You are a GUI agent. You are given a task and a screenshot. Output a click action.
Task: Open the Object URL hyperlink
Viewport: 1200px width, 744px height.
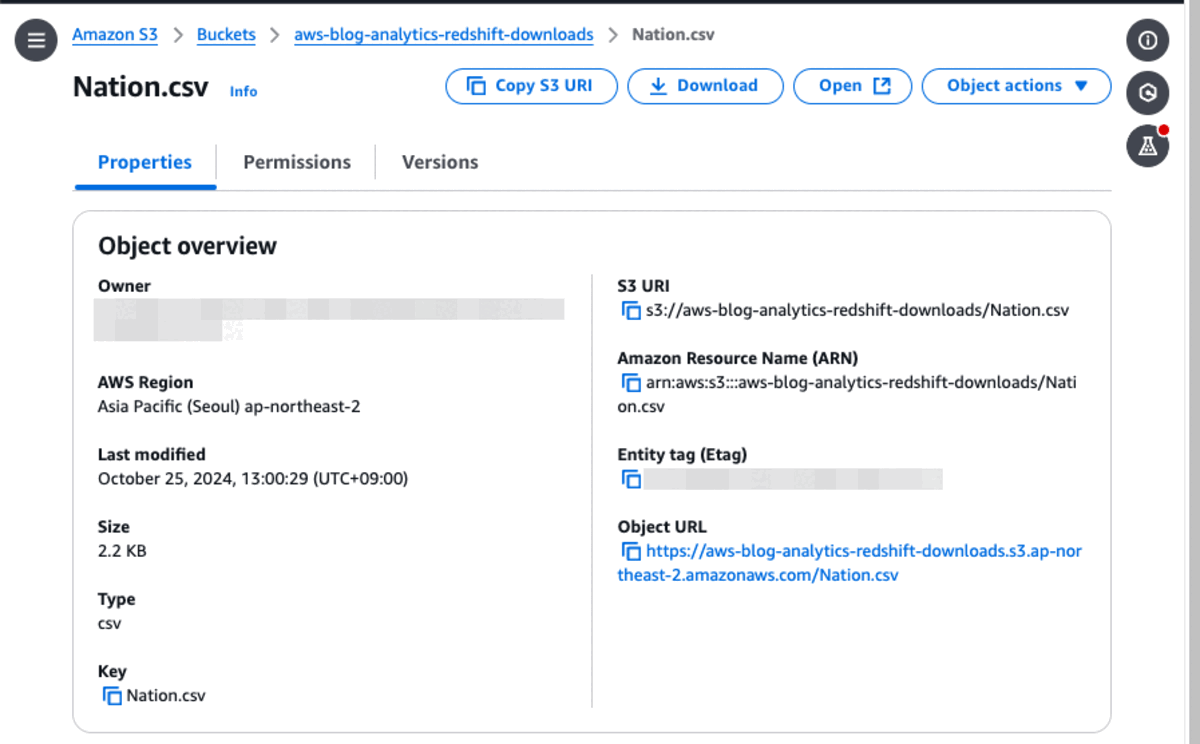point(850,563)
